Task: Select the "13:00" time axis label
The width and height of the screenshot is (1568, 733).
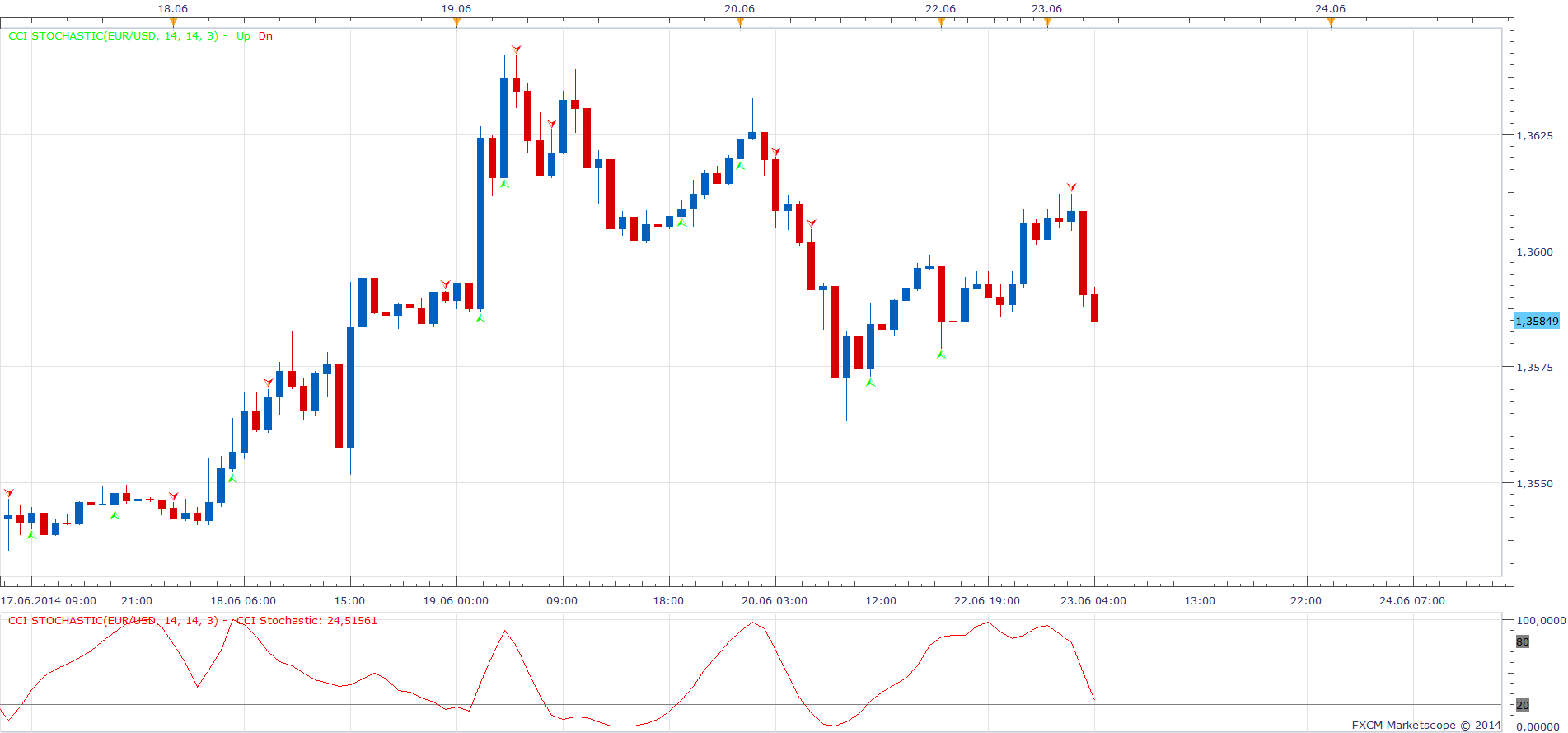Action: (1200, 600)
